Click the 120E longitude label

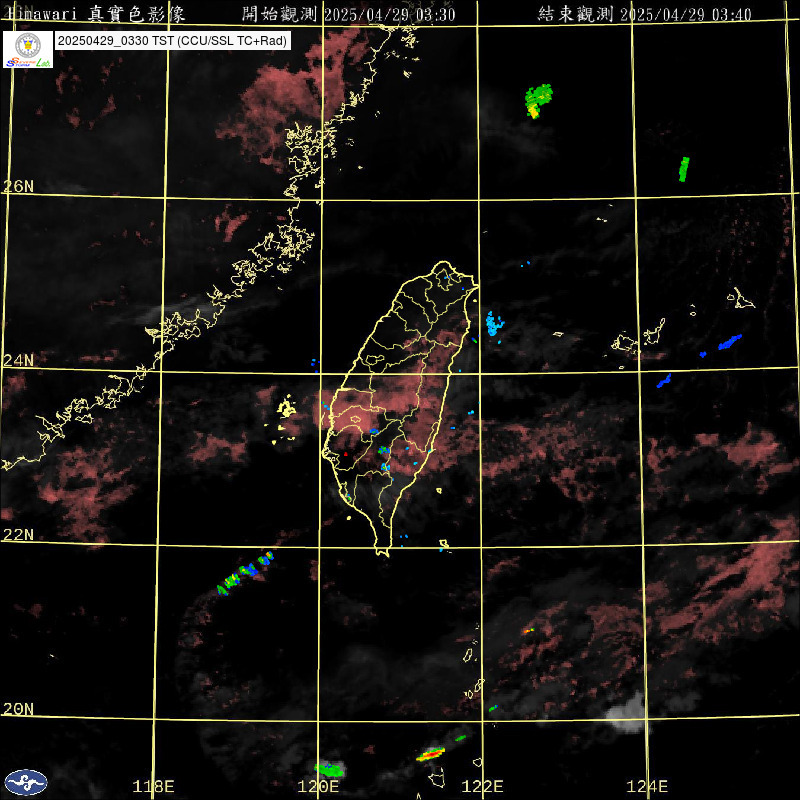[318, 786]
